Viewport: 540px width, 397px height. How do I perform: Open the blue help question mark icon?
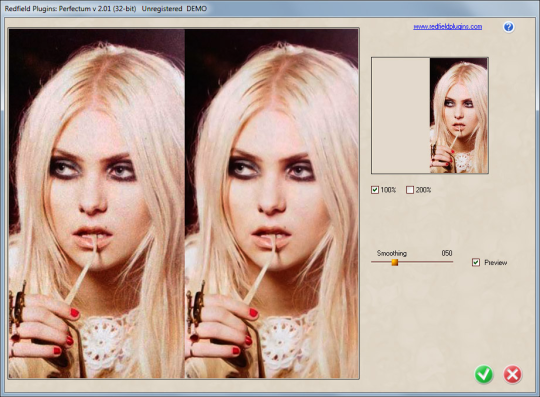pos(508,27)
